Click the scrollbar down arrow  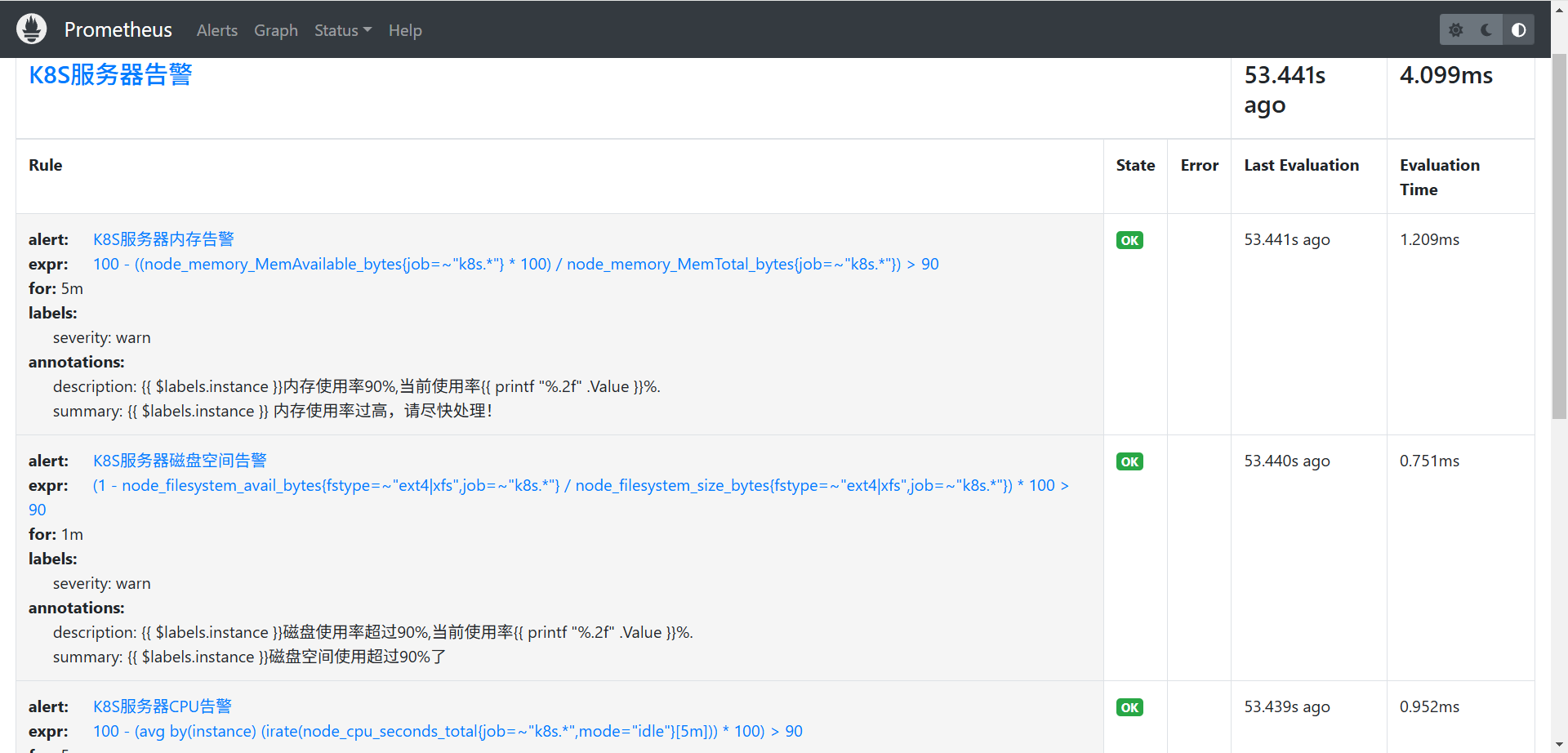pos(1559,745)
